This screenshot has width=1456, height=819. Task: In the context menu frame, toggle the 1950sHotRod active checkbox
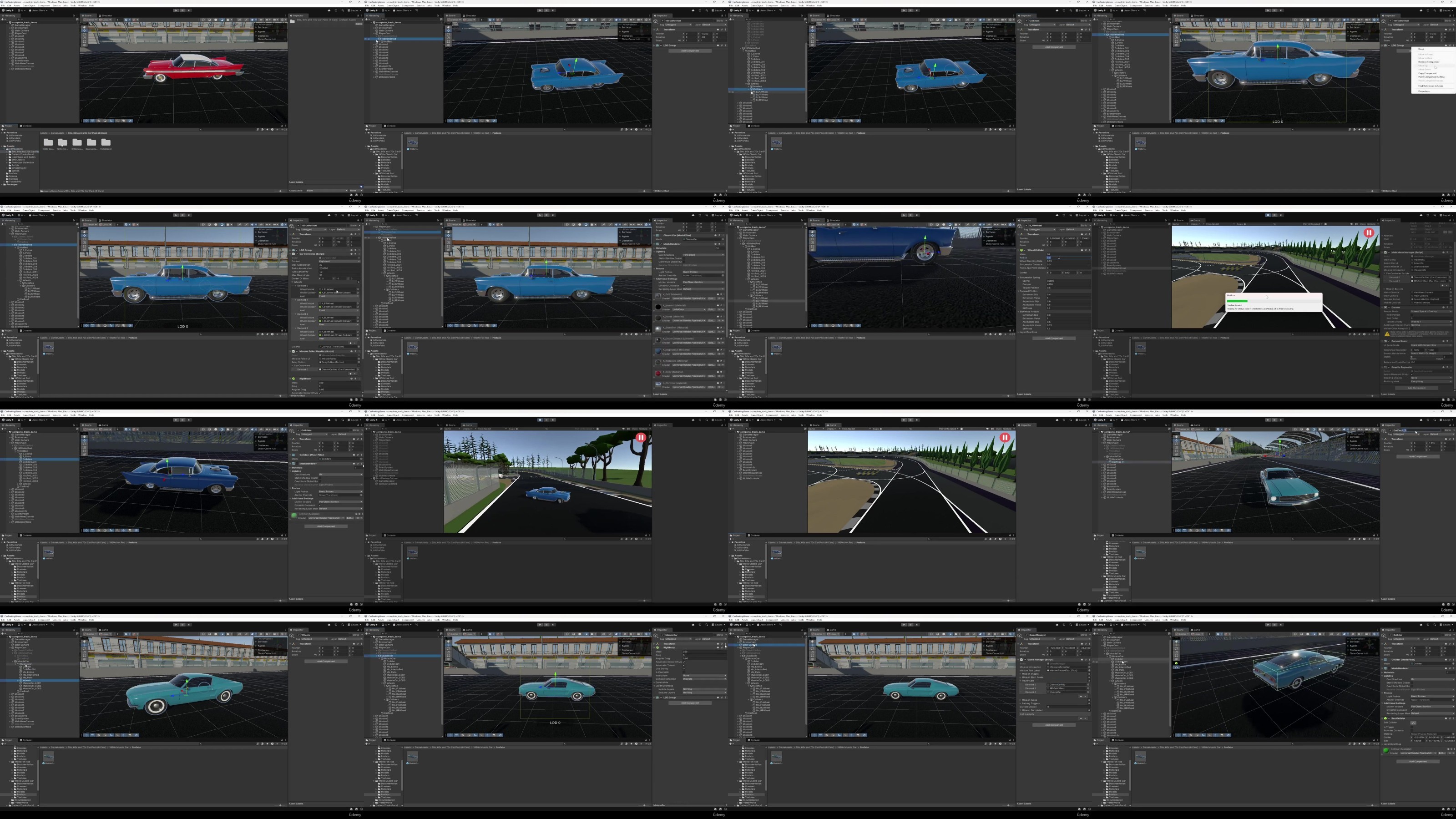click(1390, 21)
